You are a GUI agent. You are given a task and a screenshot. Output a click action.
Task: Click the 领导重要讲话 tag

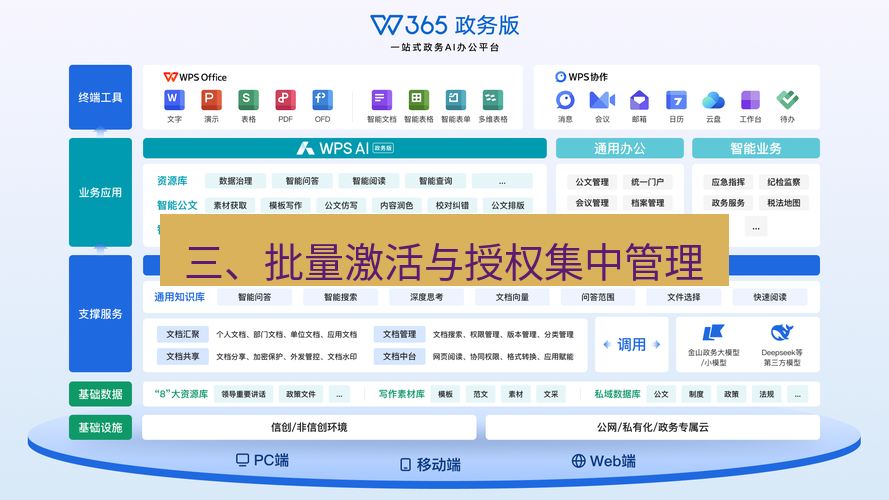point(243,394)
